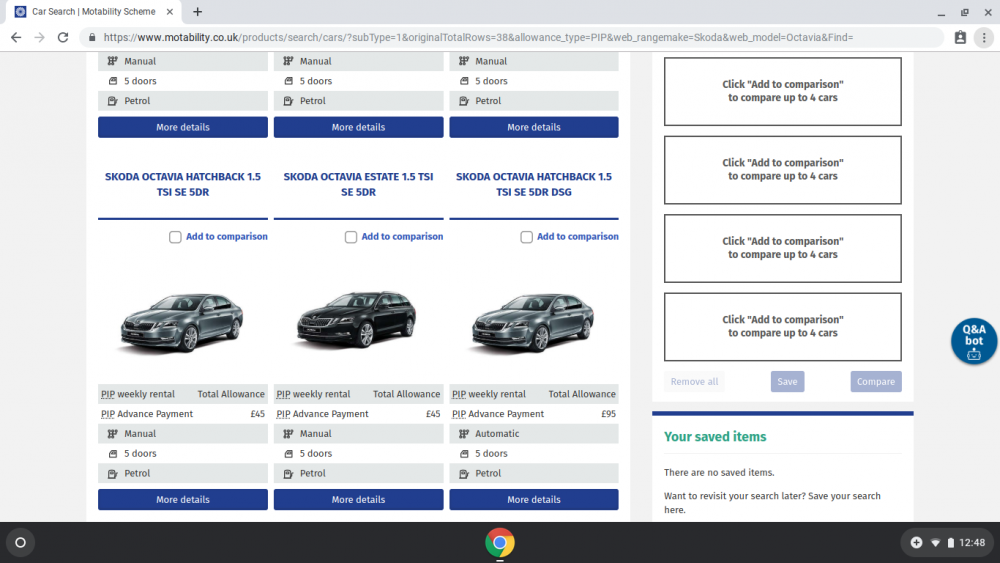Click PIP weekly rental label under Octavia Estate
This screenshot has width=1000, height=563.
(313, 394)
